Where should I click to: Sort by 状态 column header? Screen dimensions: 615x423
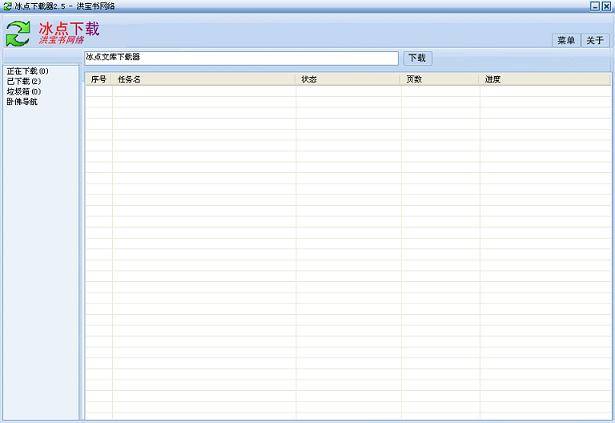pos(348,79)
